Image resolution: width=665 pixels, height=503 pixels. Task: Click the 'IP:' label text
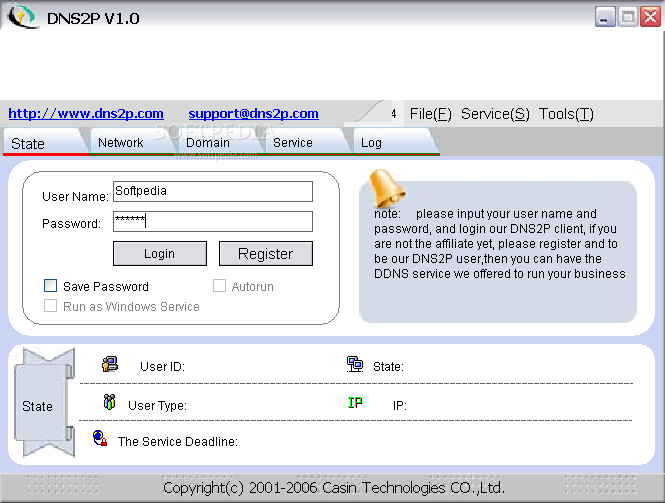tap(400, 405)
